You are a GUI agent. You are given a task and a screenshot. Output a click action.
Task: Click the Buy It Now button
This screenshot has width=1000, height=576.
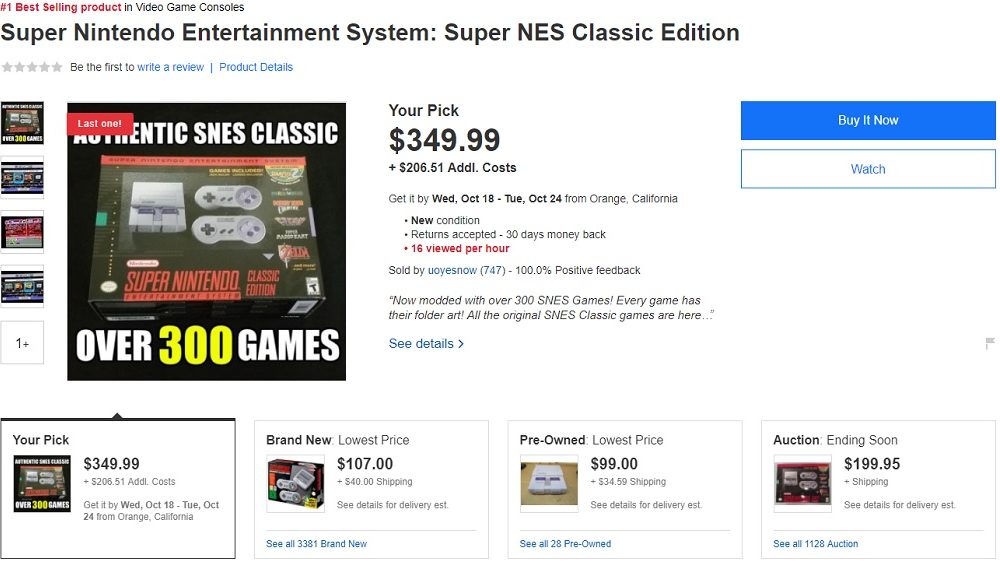tap(867, 121)
